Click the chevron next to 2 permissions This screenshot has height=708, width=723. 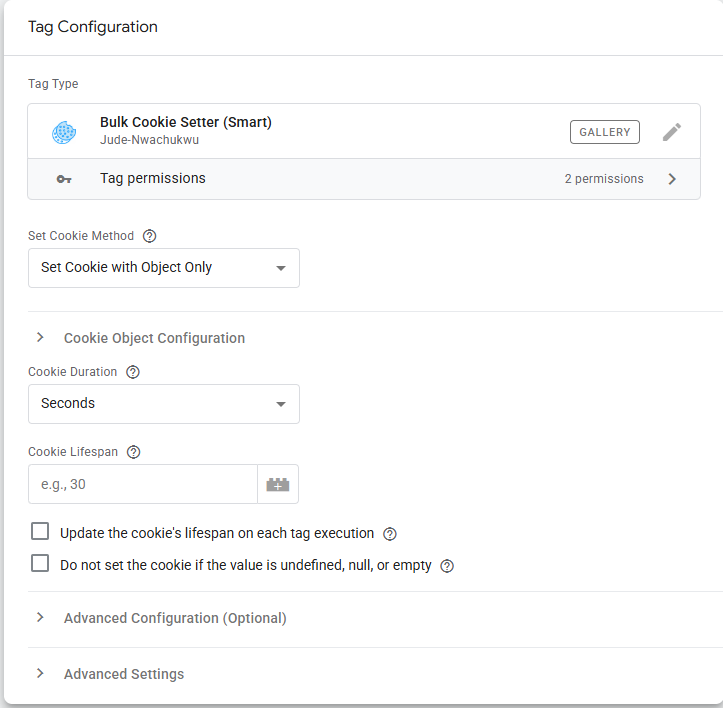point(672,179)
